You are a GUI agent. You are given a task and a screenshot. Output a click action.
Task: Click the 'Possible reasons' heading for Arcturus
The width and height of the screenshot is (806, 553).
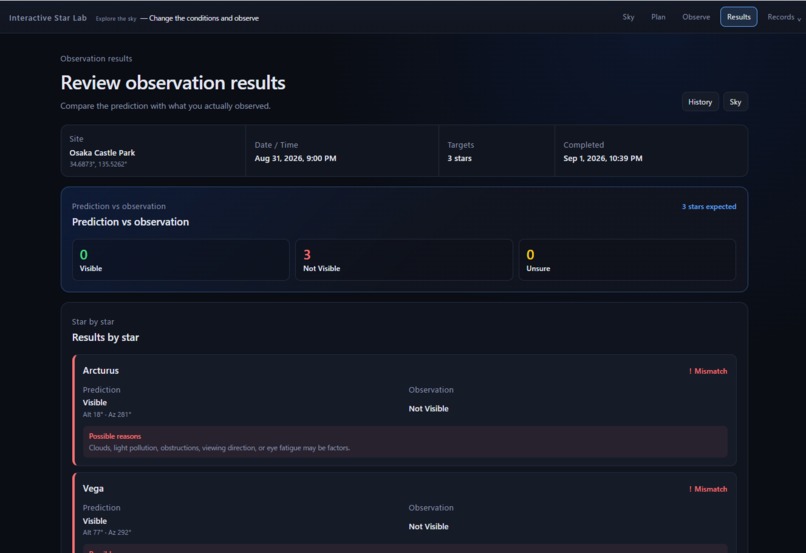coord(115,436)
